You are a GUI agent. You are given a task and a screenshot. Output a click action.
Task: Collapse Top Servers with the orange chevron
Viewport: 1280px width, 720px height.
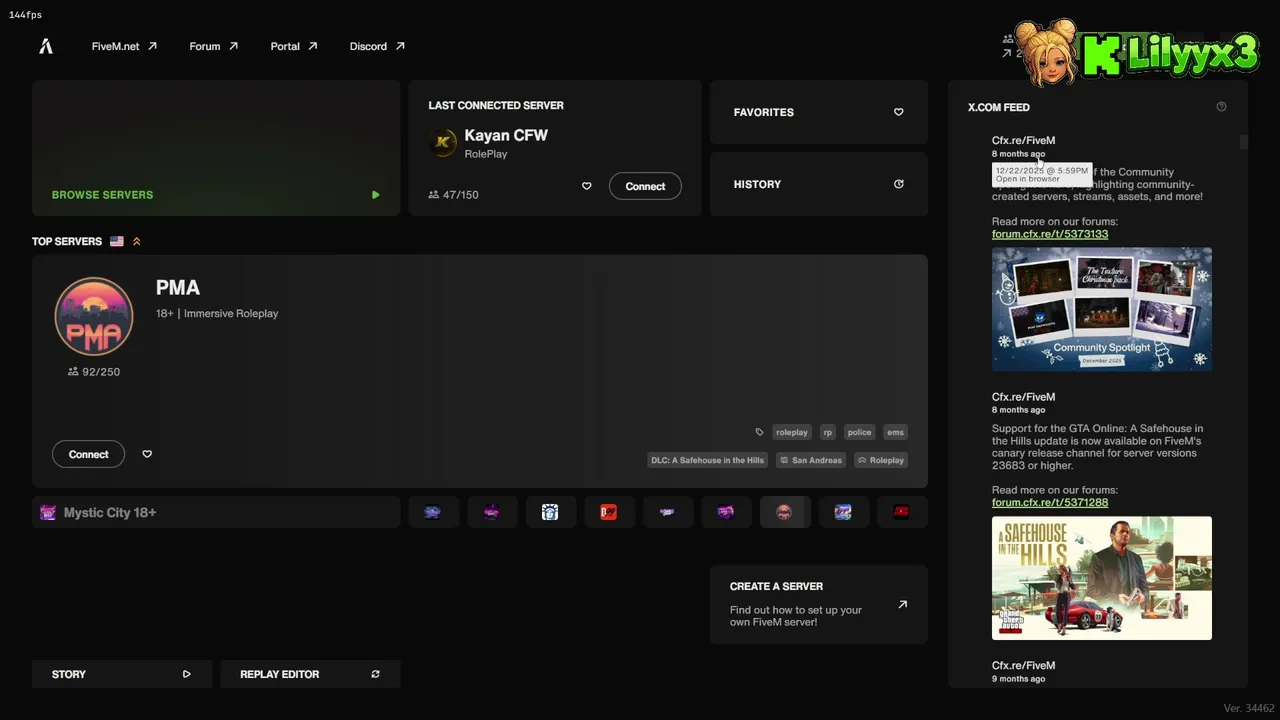137,241
